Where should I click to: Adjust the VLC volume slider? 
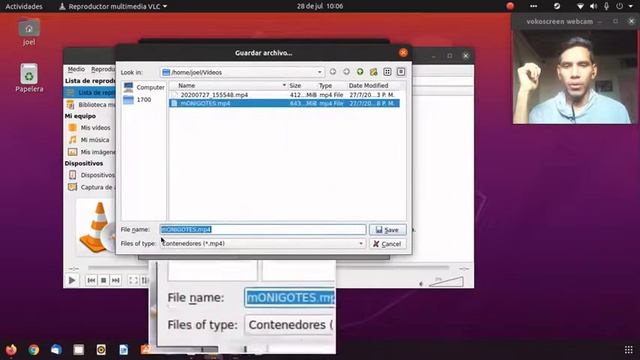point(446,282)
